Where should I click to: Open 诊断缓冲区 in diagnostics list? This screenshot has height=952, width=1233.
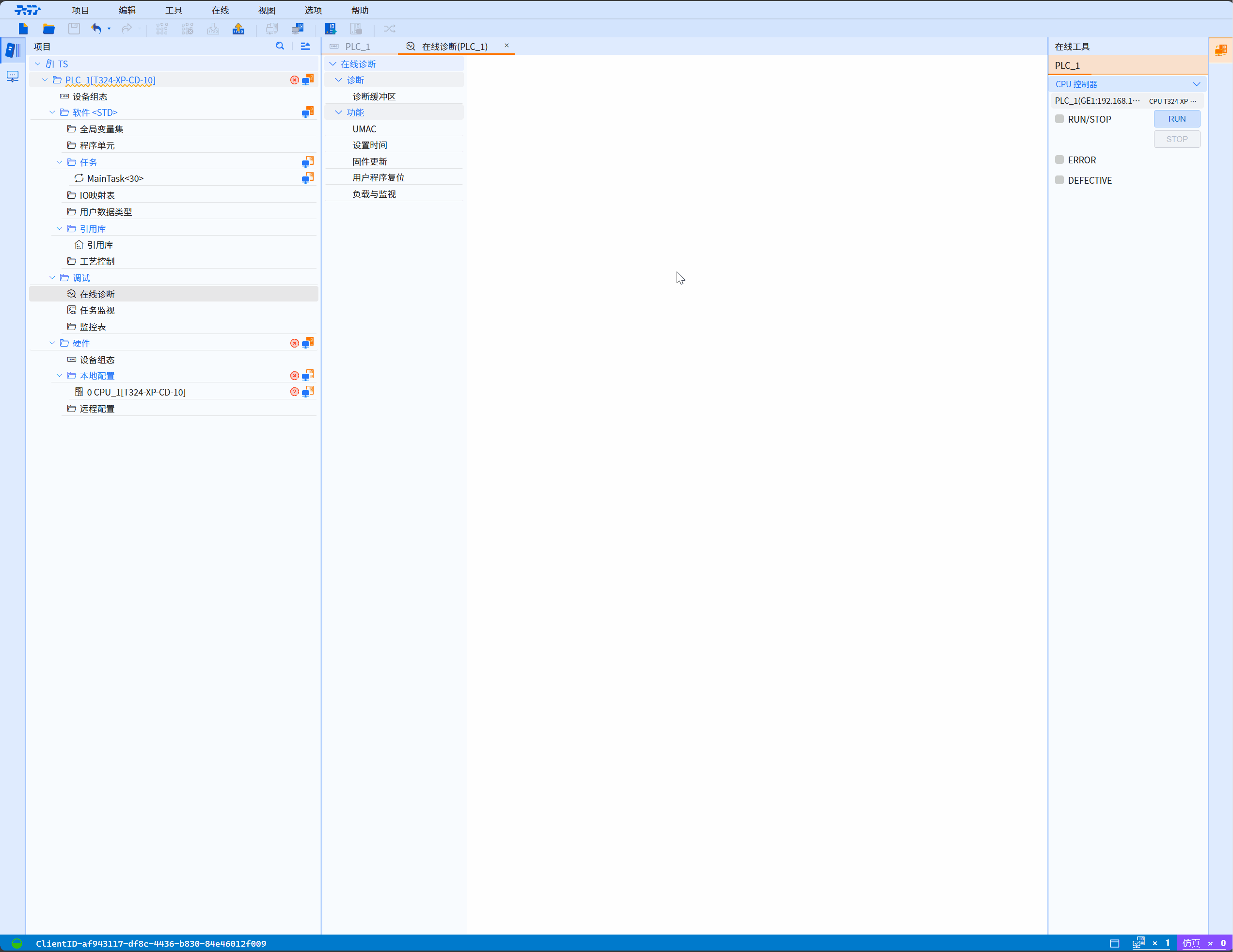pyautogui.click(x=374, y=96)
